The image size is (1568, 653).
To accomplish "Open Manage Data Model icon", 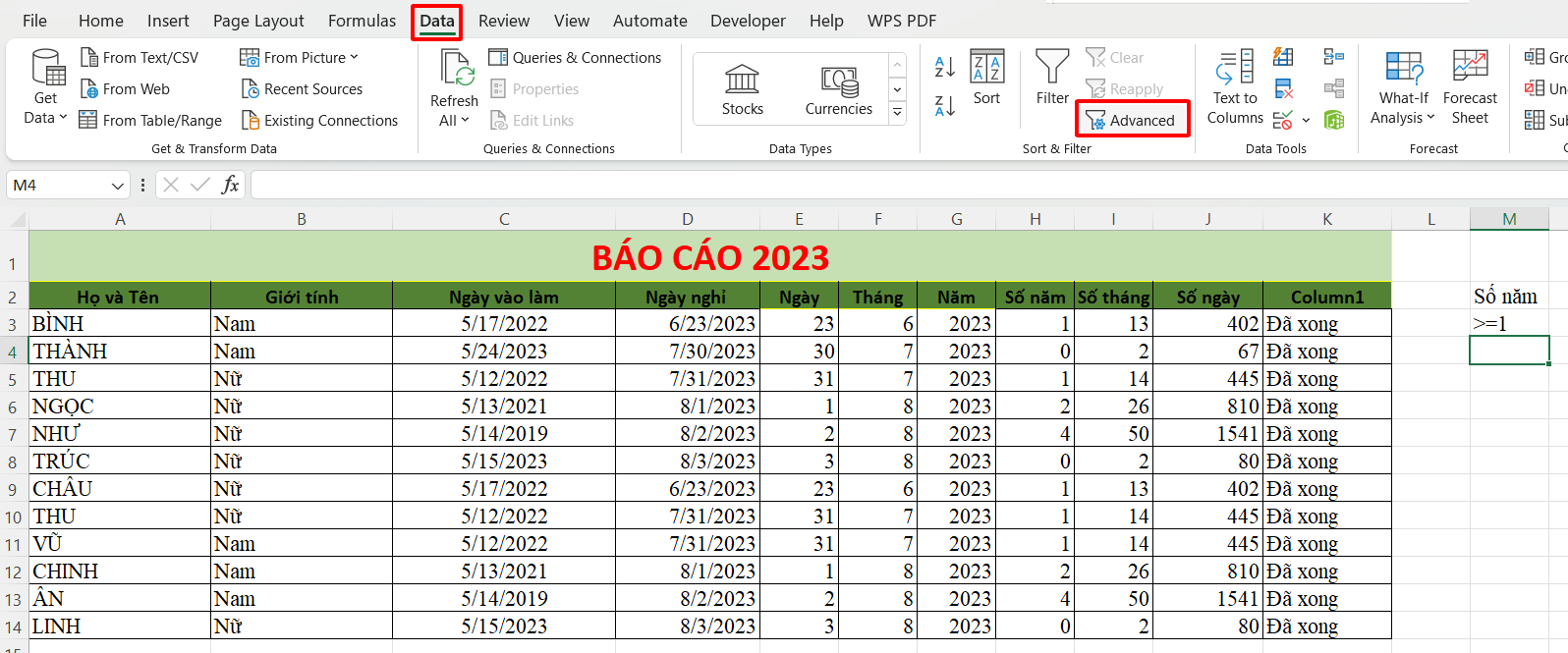I will pyautogui.click(x=1333, y=121).
